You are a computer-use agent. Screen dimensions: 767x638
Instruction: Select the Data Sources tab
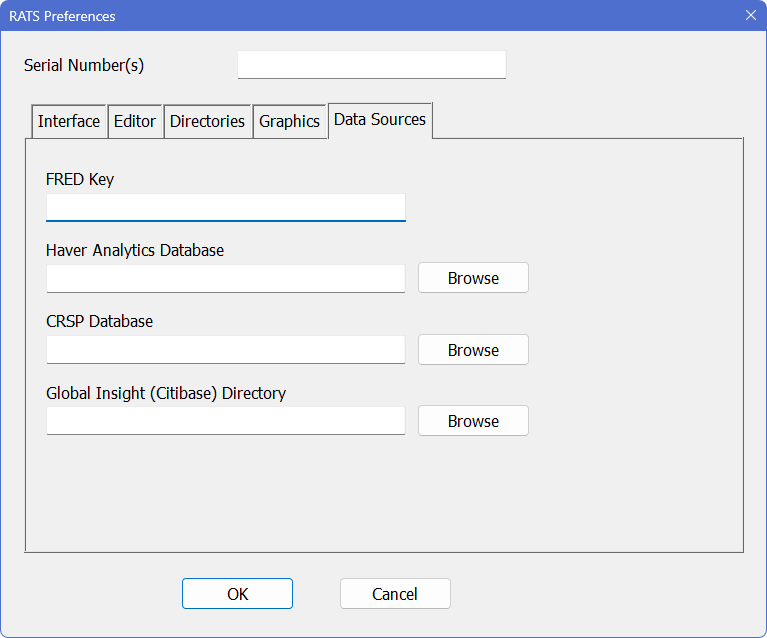point(380,119)
